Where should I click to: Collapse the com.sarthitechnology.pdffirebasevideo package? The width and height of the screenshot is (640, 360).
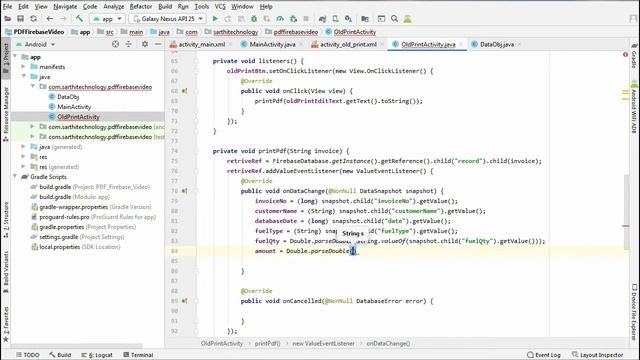[x=33, y=87]
